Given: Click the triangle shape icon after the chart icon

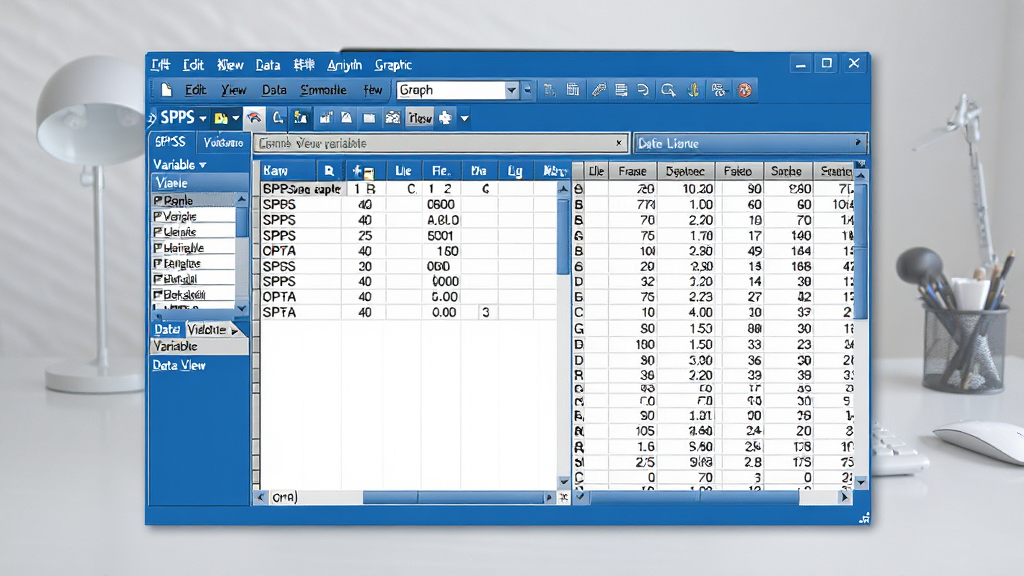Looking at the screenshot, I should pos(347,118).
